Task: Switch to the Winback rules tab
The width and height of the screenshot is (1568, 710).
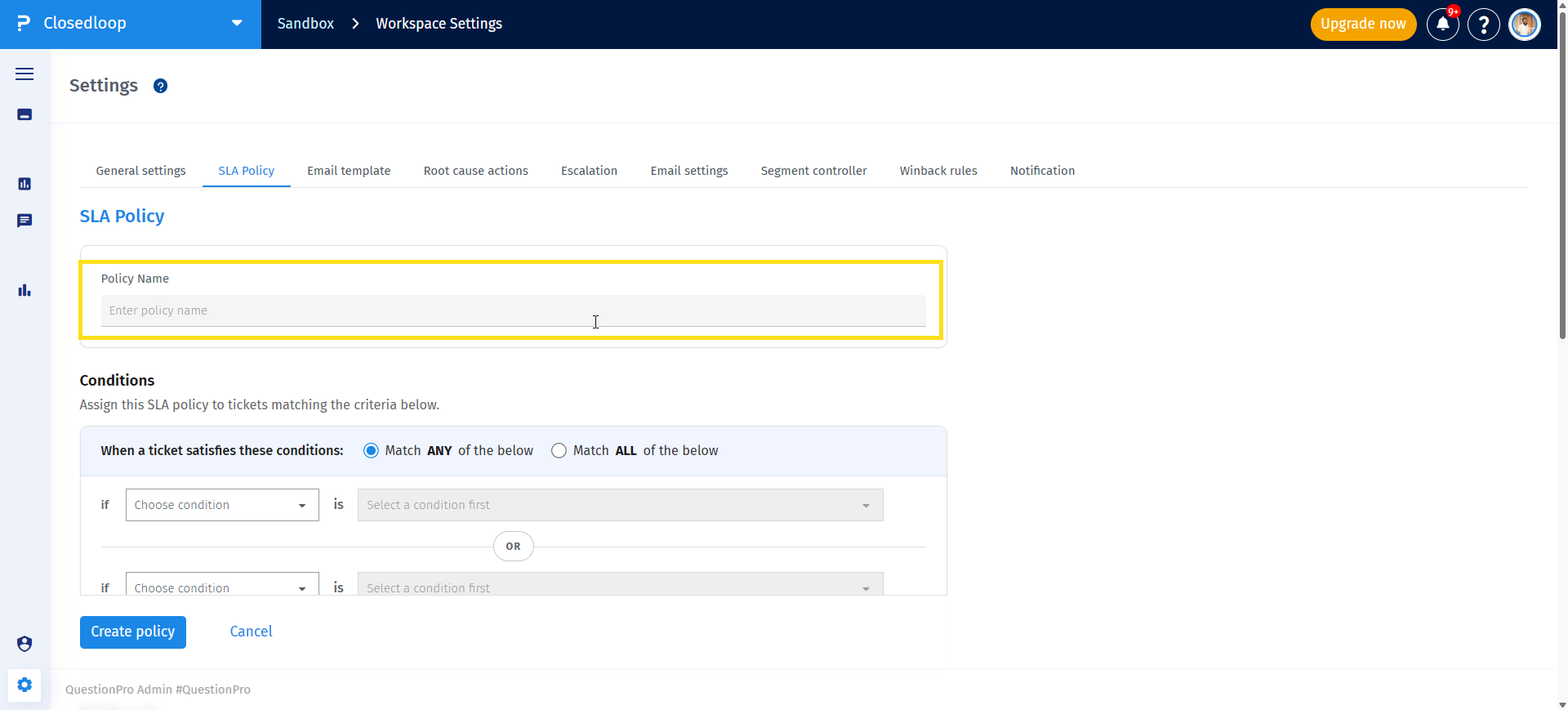Action: point(938,171)
